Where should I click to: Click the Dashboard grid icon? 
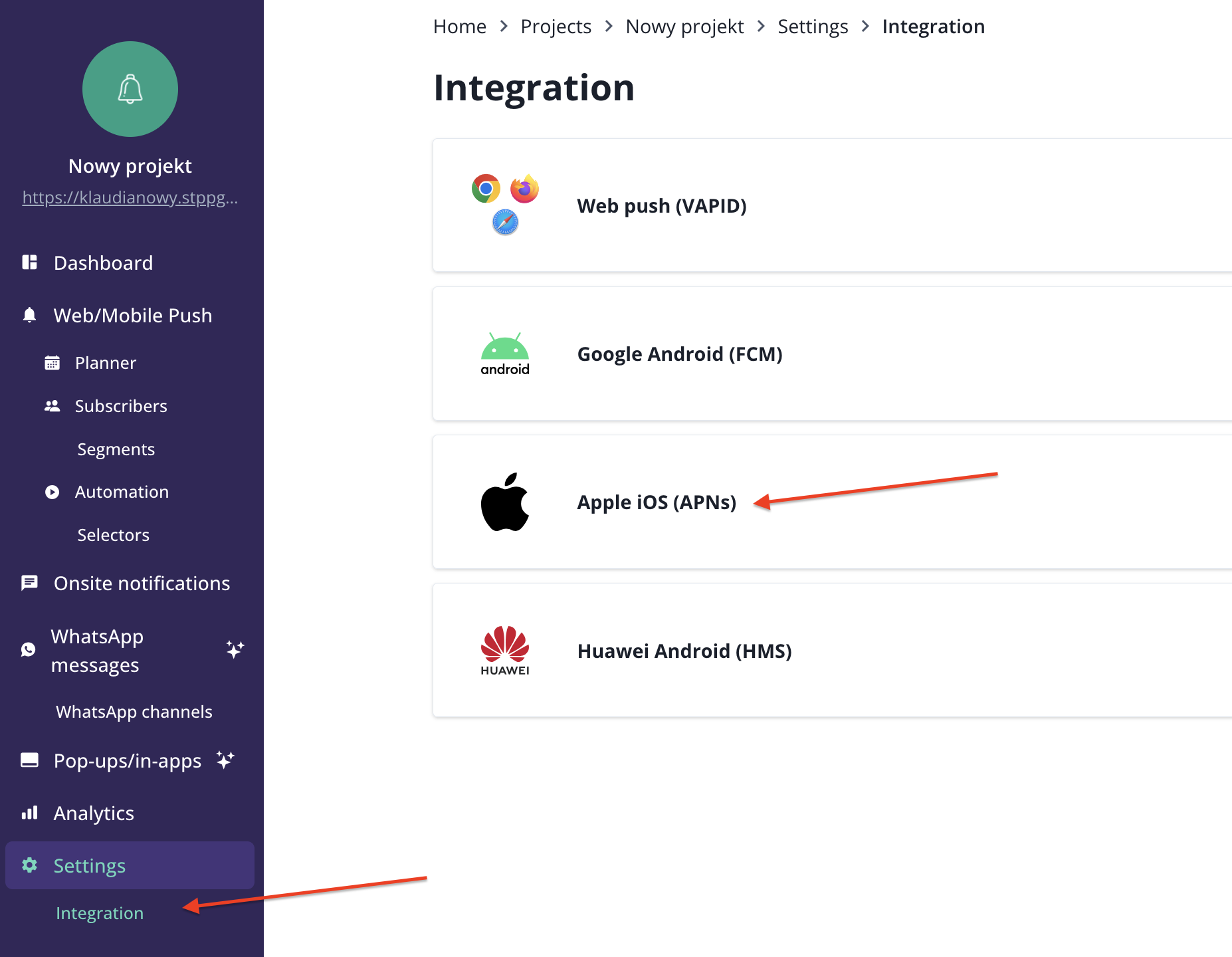[30, 263]
